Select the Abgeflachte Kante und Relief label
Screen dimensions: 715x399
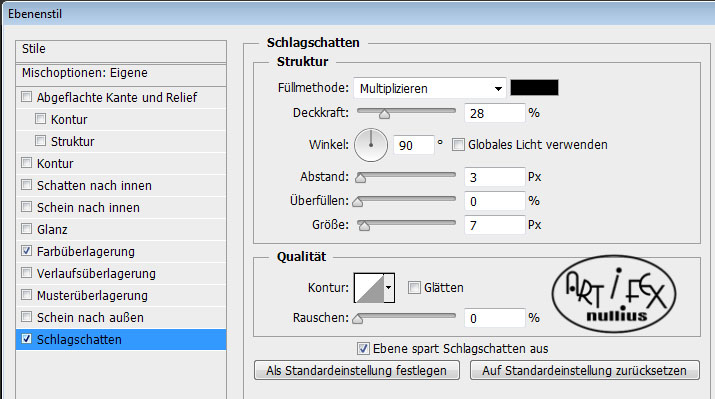click(117, 98)
